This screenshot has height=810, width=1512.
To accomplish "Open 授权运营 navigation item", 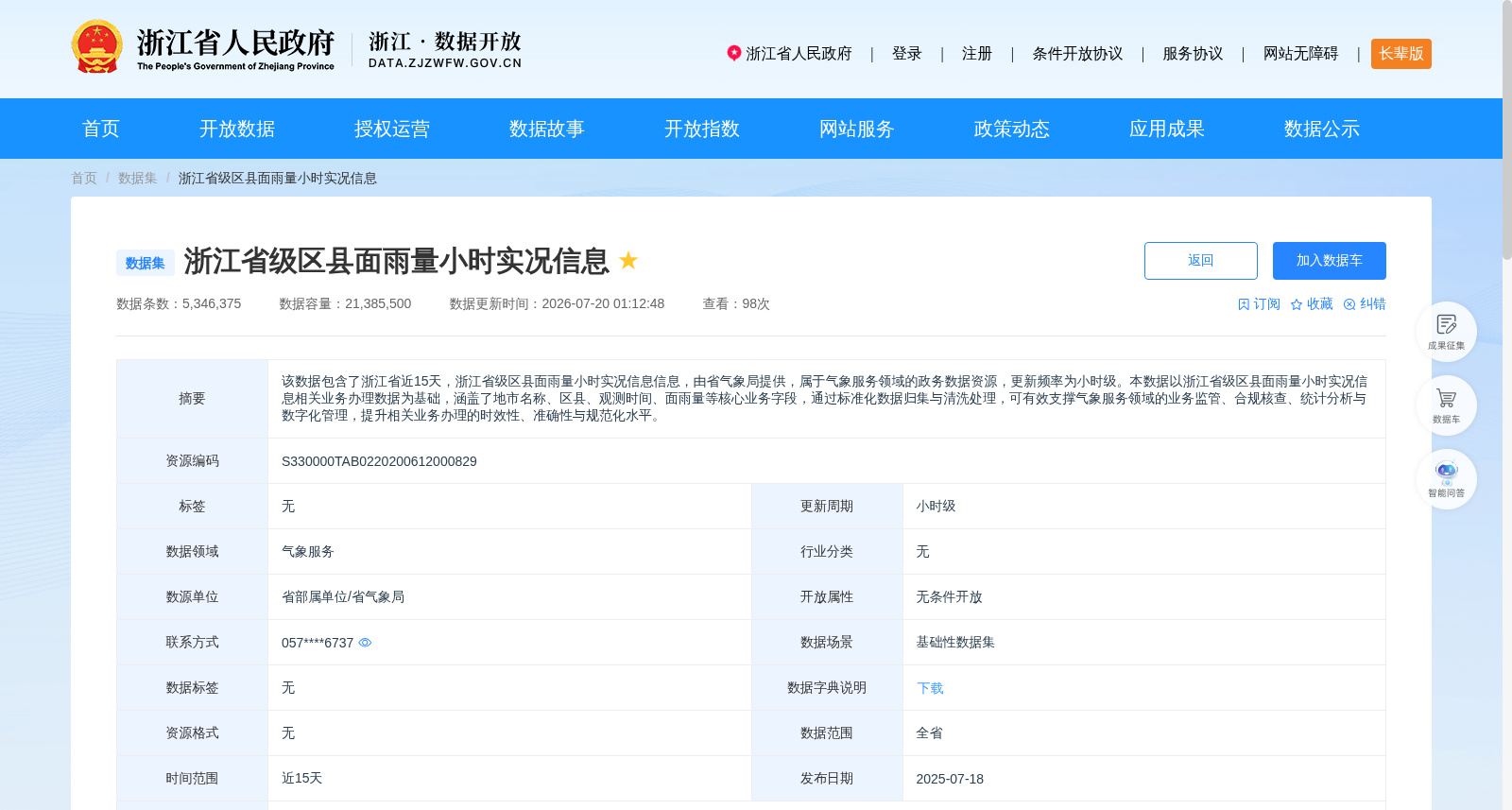I will click(x=392, y=129).
